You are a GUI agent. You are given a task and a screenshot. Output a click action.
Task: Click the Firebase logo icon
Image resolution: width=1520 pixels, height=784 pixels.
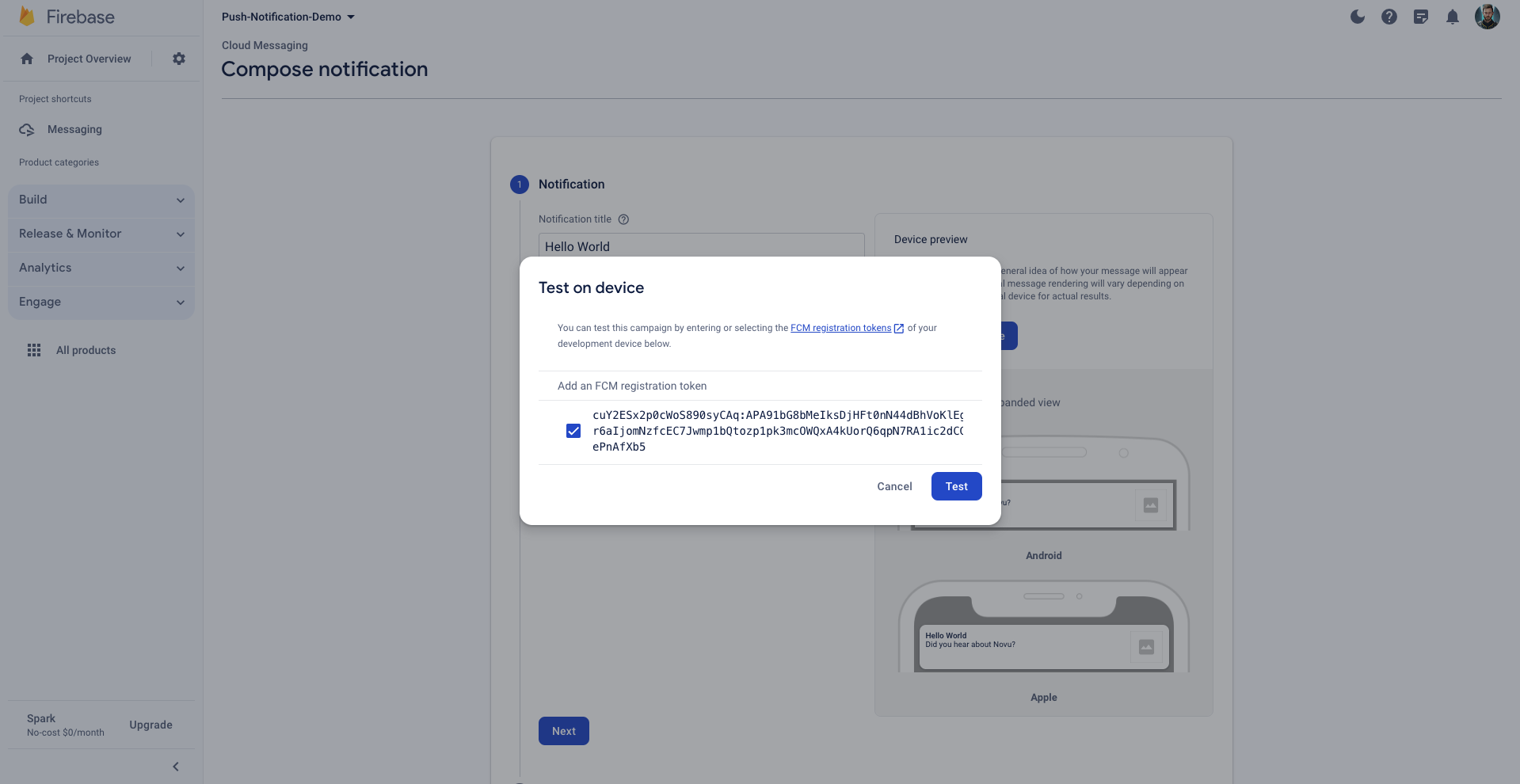click(27, 17)
